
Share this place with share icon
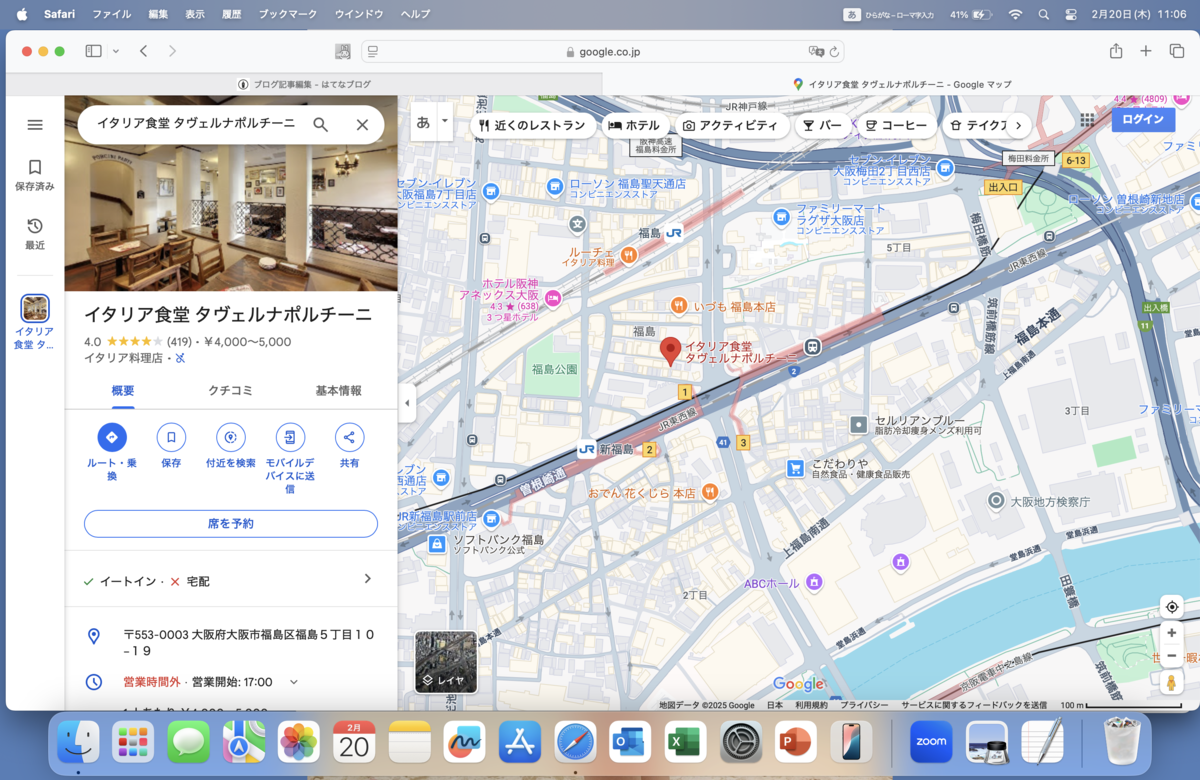349,437
